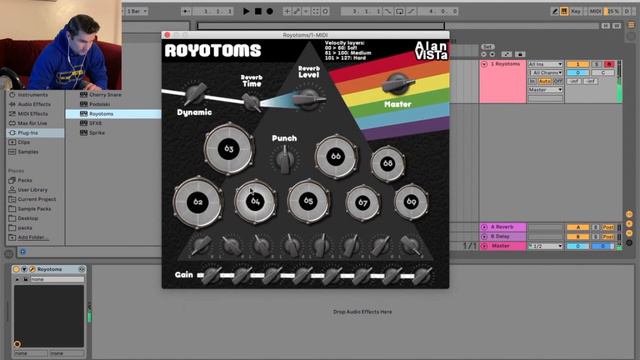Fold the 1 Royotoms track

coord(484,64)
